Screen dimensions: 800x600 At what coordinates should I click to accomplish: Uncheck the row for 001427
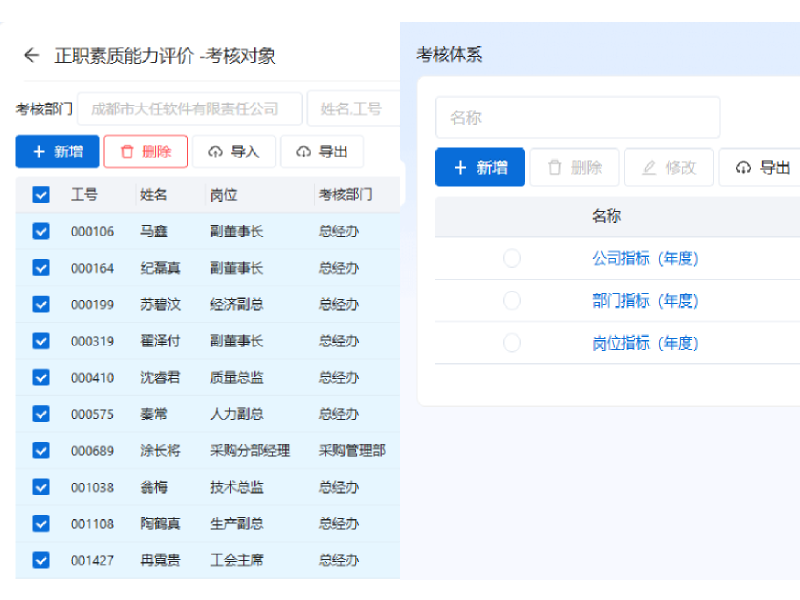41,560
